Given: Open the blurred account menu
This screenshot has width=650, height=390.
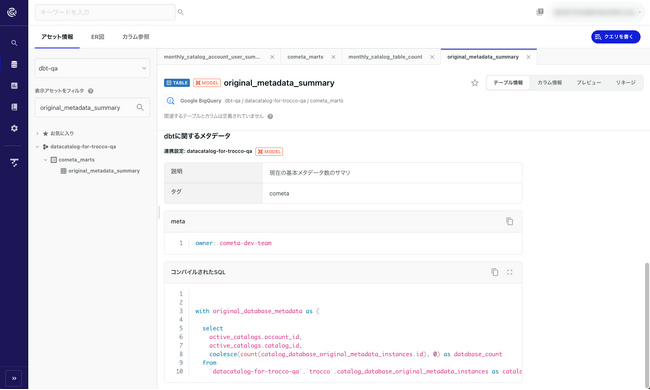Looking at the screenshot, I should tap(597, 12).
